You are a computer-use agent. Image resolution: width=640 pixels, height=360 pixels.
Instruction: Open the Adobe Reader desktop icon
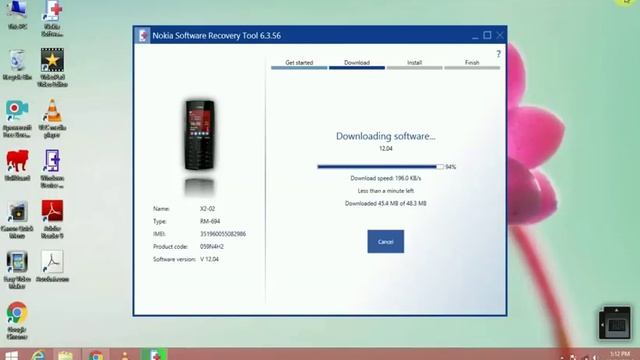tap(52, 219)
